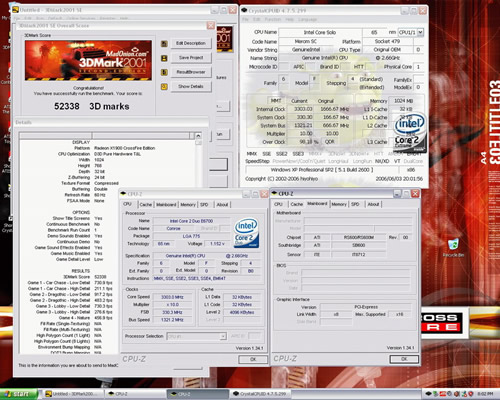Open the Windows Start menu

pyautogui.click(x=19, y=394)
